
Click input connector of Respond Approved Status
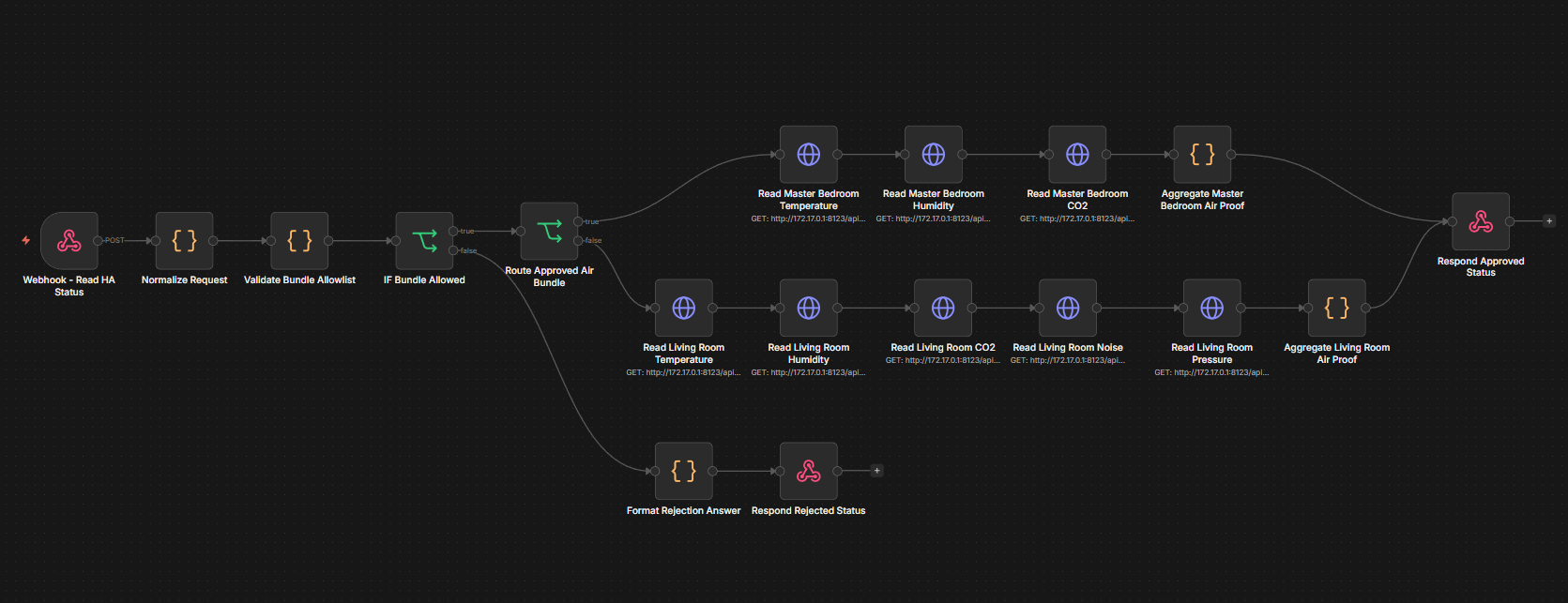point(1452,222)
